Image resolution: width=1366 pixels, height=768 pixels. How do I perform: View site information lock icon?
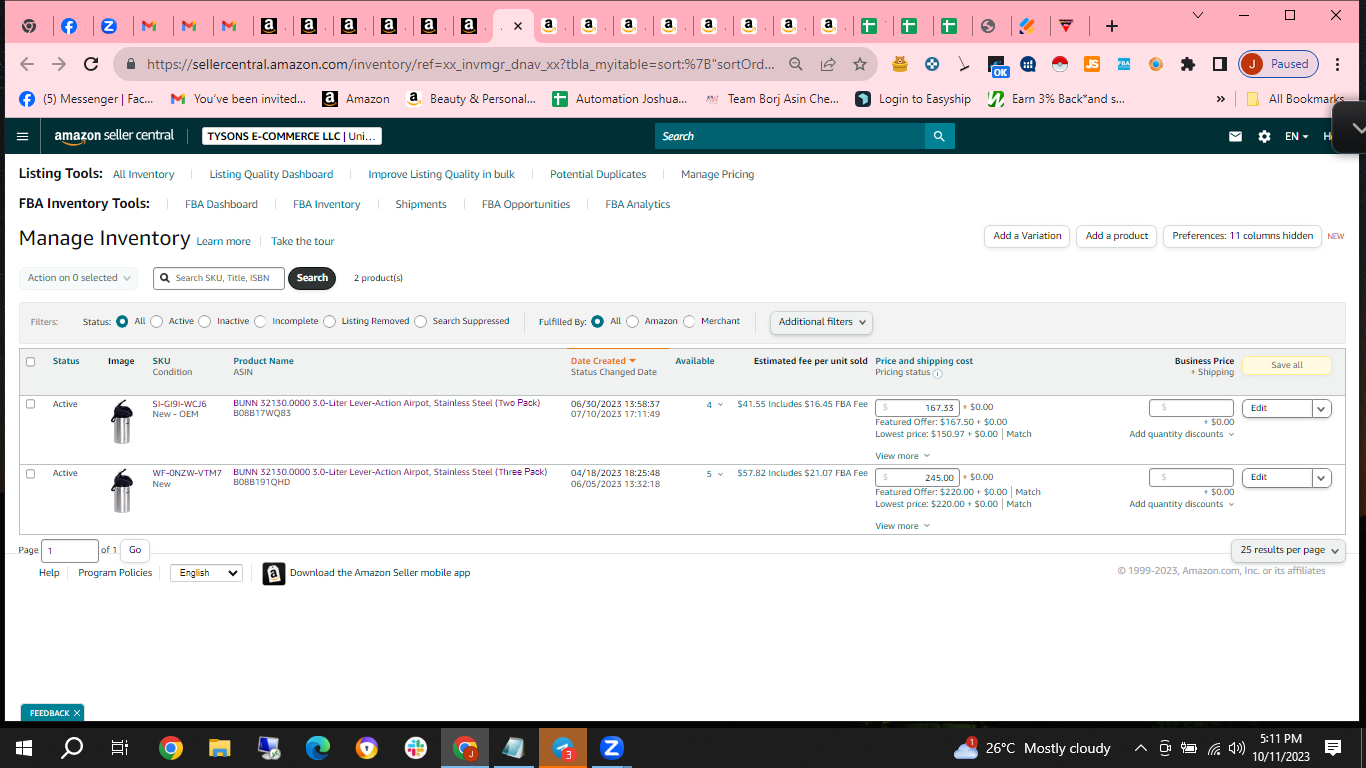tap(130, 64)
